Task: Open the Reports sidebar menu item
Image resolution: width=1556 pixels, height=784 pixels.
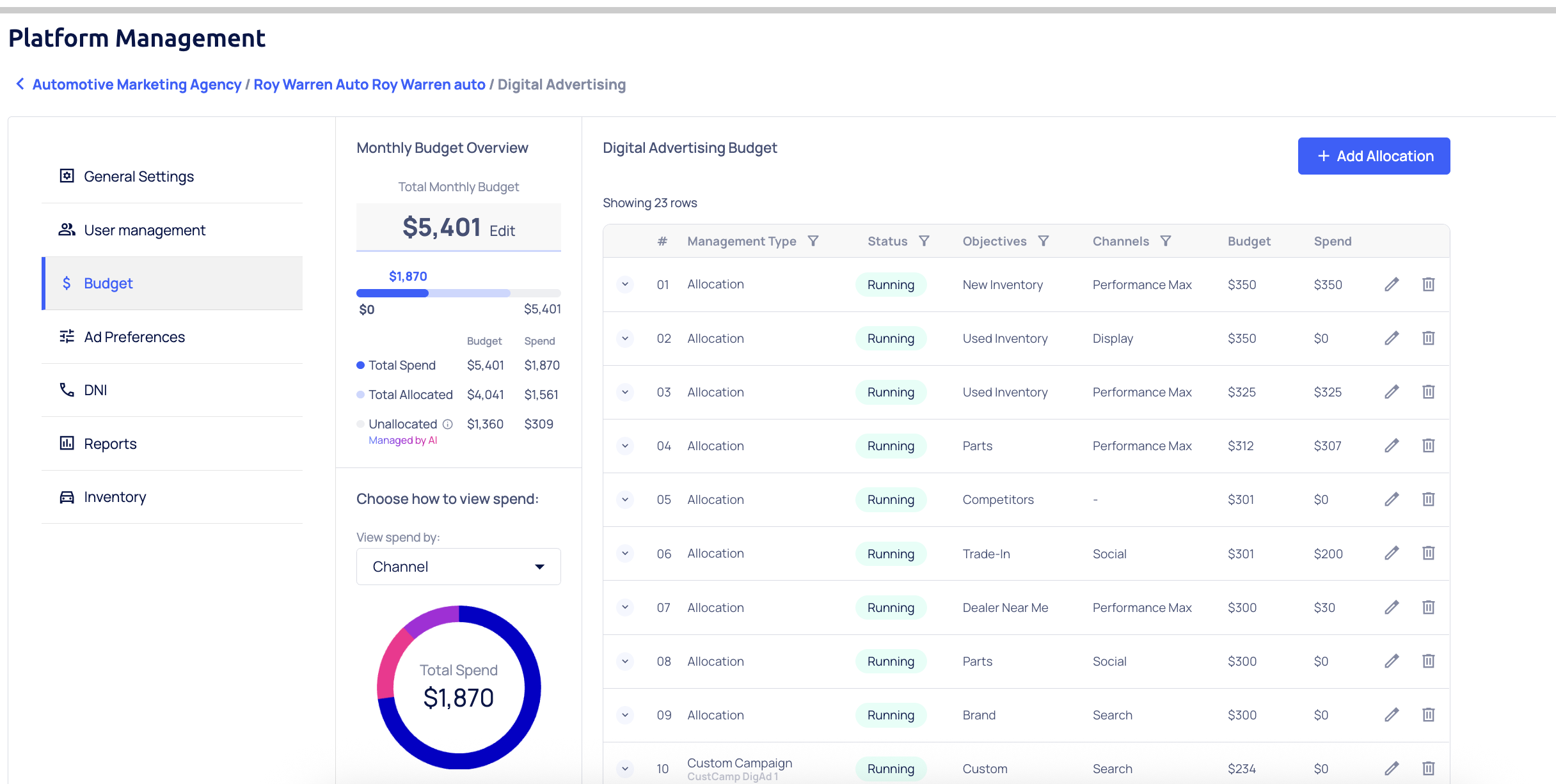Action: 110,444
